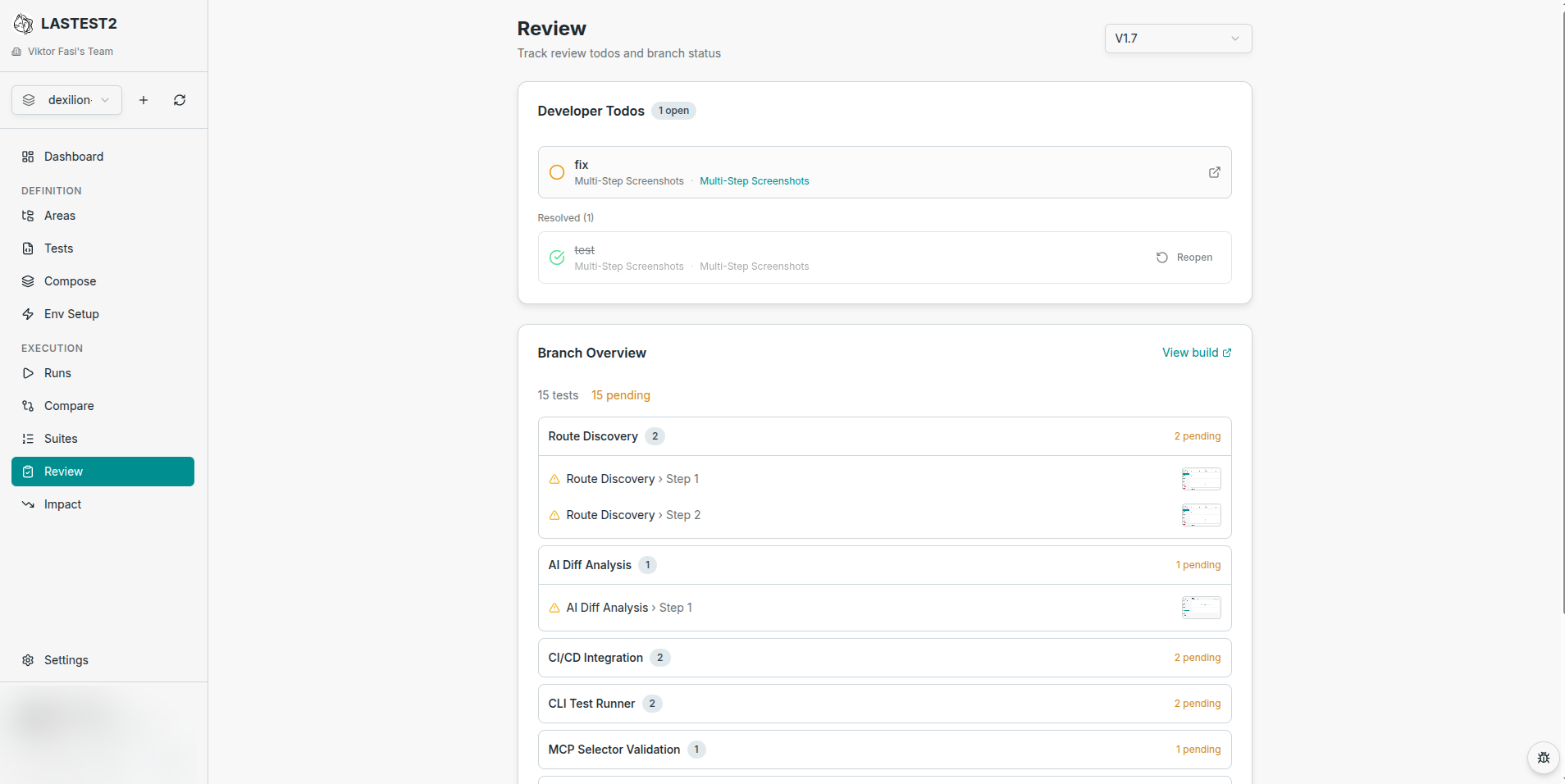Open the Tests page

click(103, 248)
